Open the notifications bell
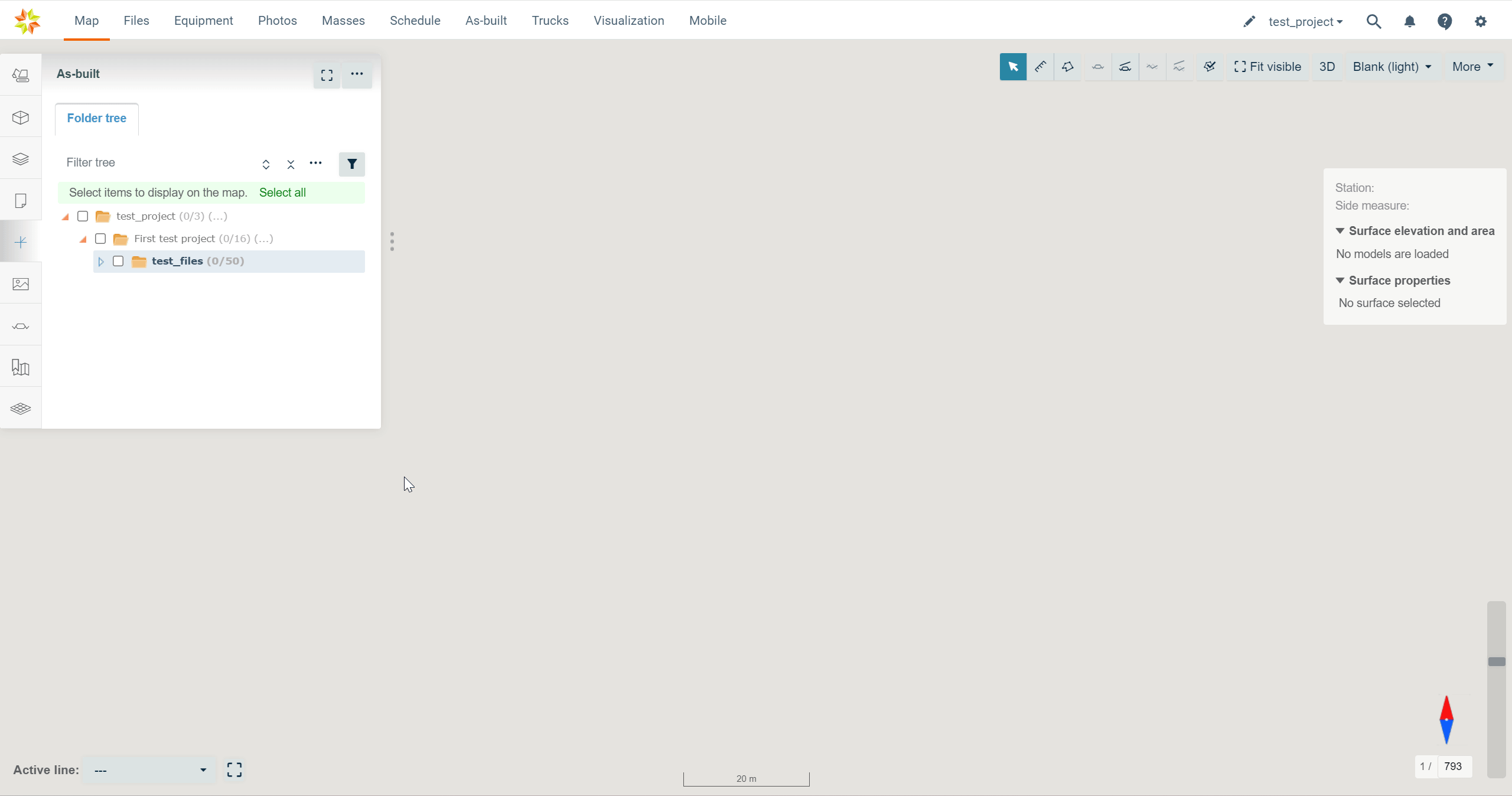Image resolution: width=1512 pixels, height=796 pixels. point(1409,22)
